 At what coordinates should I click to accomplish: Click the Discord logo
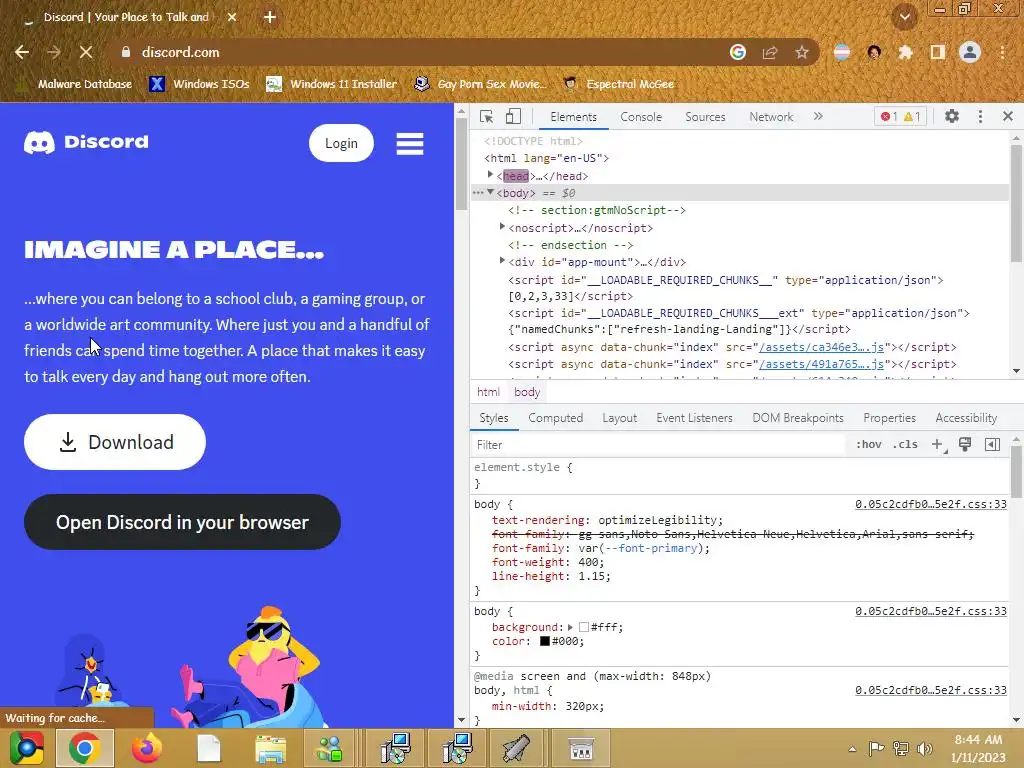[86, 142]
